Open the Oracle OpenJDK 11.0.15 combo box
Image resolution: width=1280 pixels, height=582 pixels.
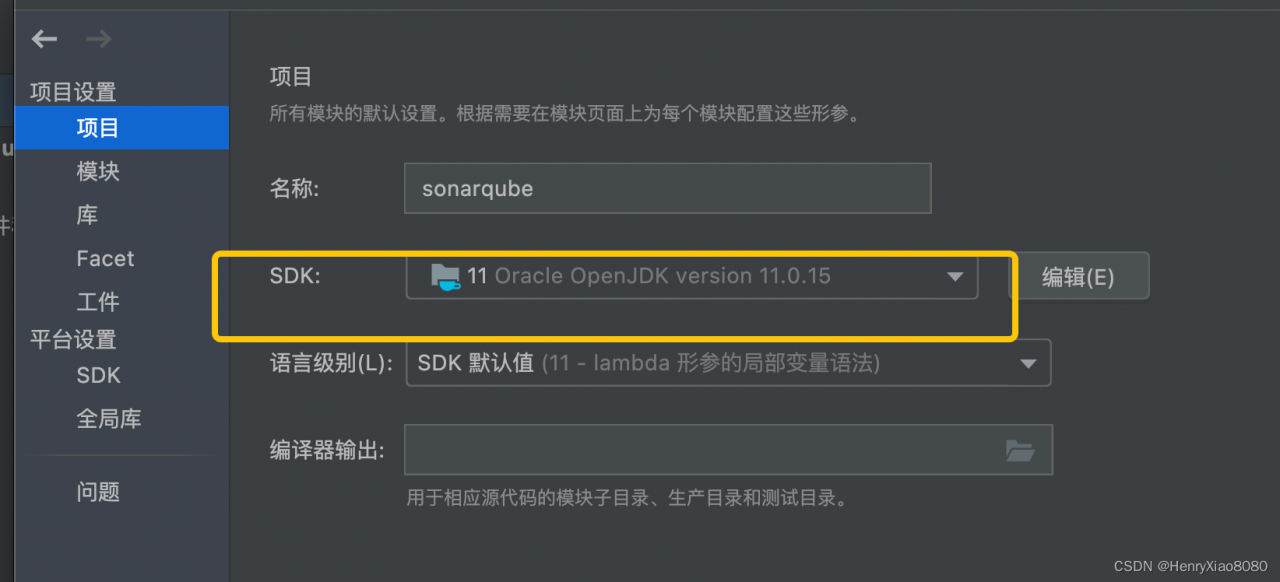pos(692,276)
